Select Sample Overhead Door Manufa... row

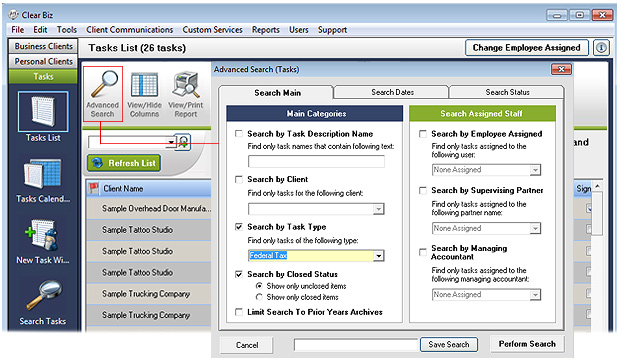[149, 208]
